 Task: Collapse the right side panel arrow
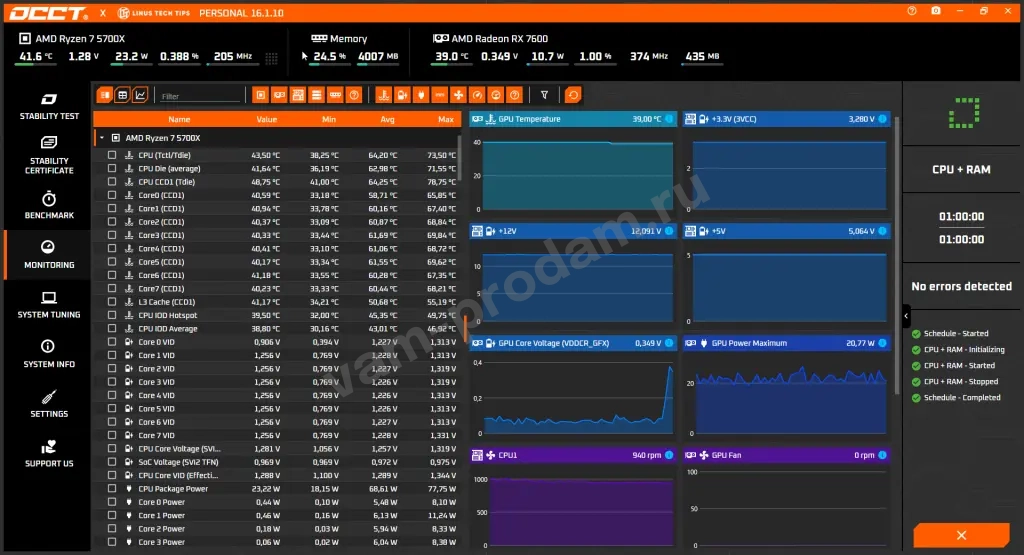pyautogui.click(x=906, y=316)
